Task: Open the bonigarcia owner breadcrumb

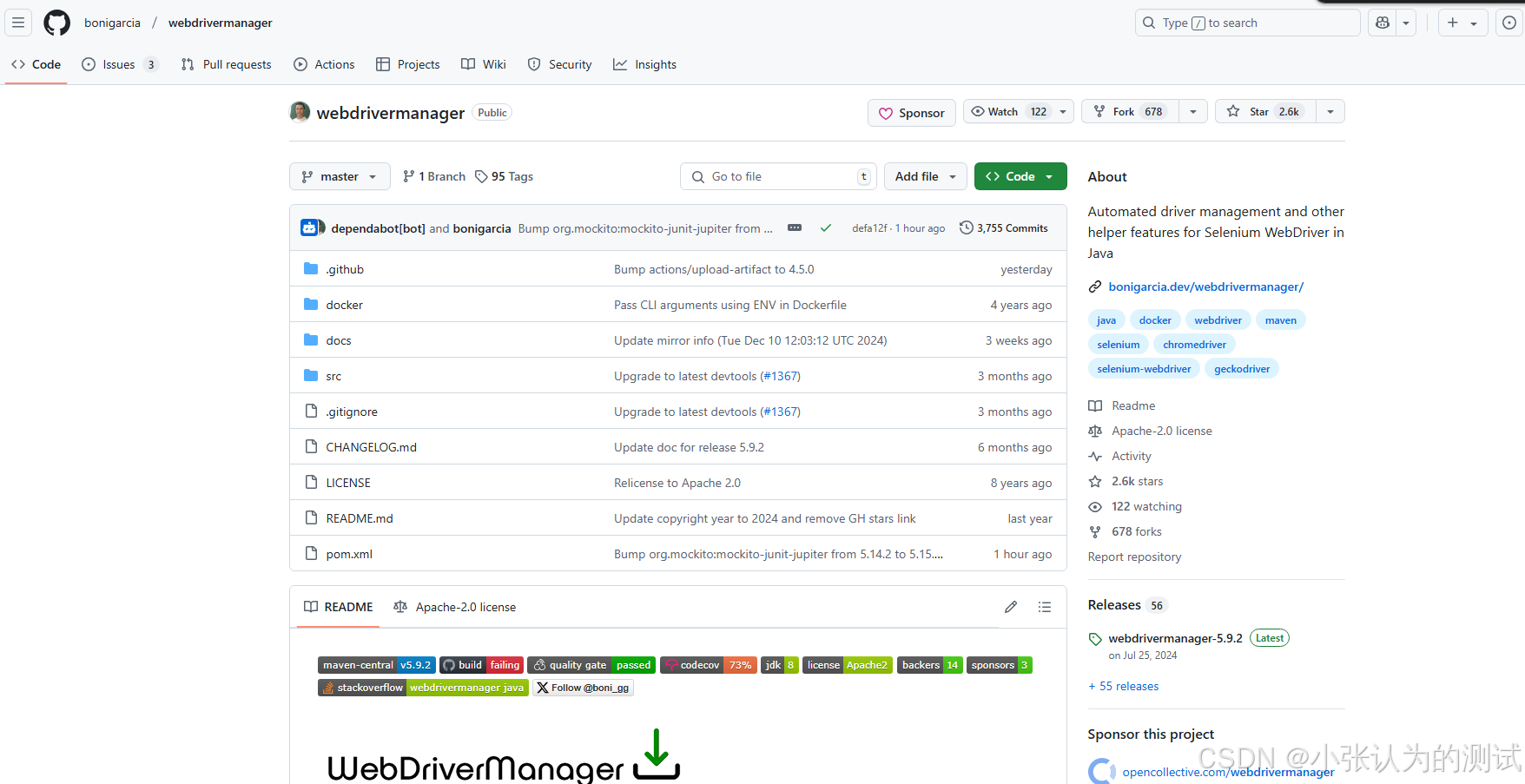Action: (x=112, y=23)
